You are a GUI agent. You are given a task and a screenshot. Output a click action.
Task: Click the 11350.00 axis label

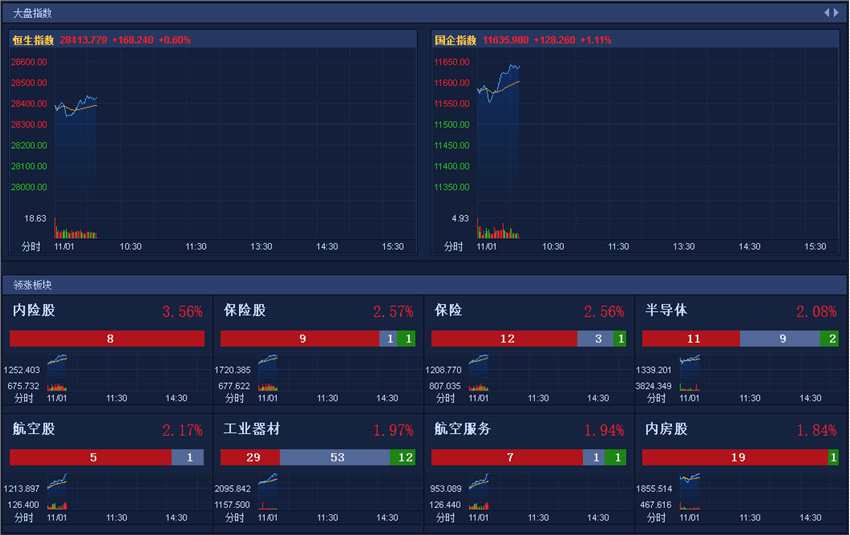[x=452, y=187]
